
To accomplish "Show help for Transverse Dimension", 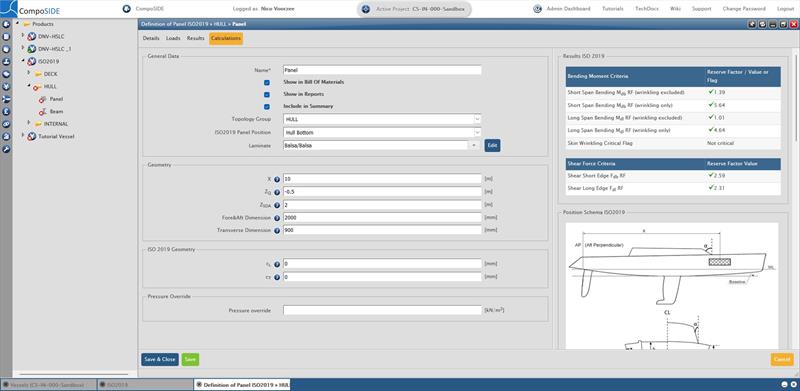I will tap(277, 231).
